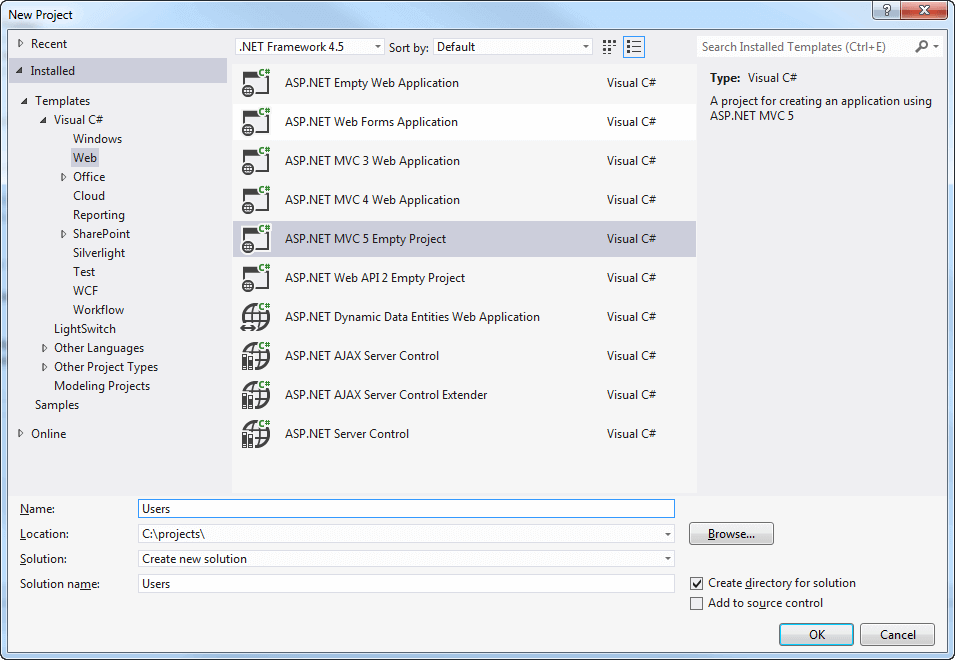The width and height of the screenshot is (955, 660).
Task: Uncheck Create directory for solution
Action: coord(697,583)
